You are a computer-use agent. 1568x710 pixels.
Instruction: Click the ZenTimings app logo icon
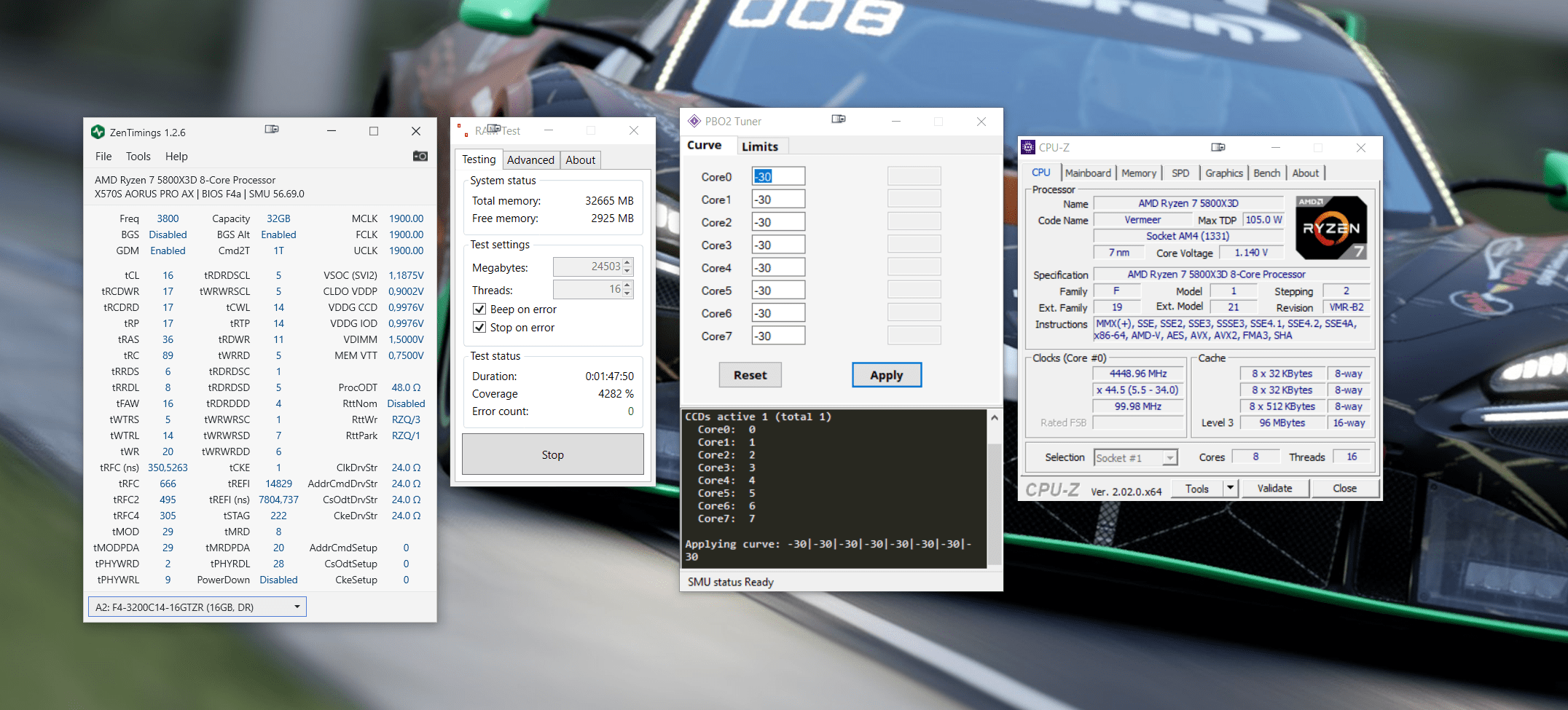pos(98,132)
